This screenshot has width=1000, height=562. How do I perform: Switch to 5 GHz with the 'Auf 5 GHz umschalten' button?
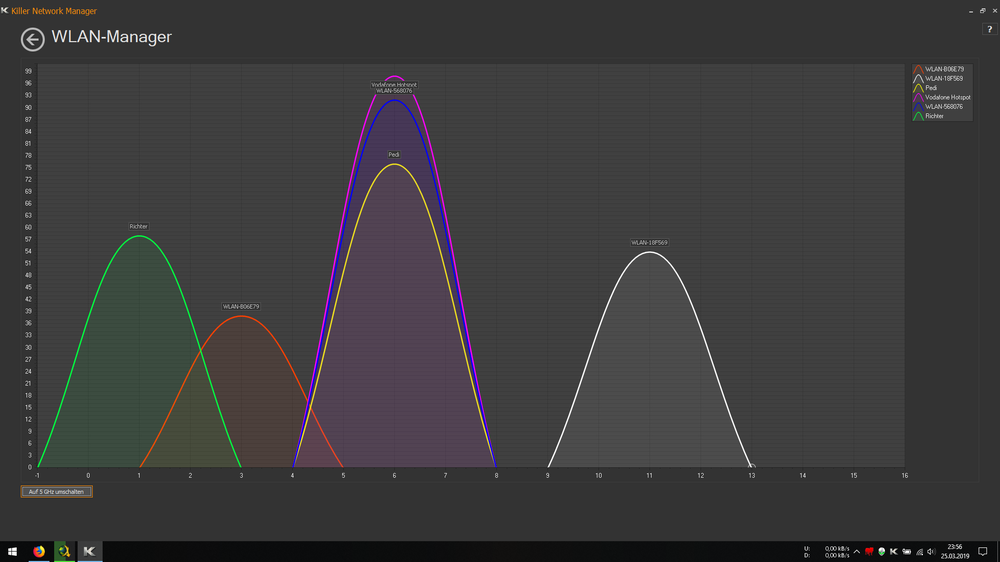(x=56, y=492)
